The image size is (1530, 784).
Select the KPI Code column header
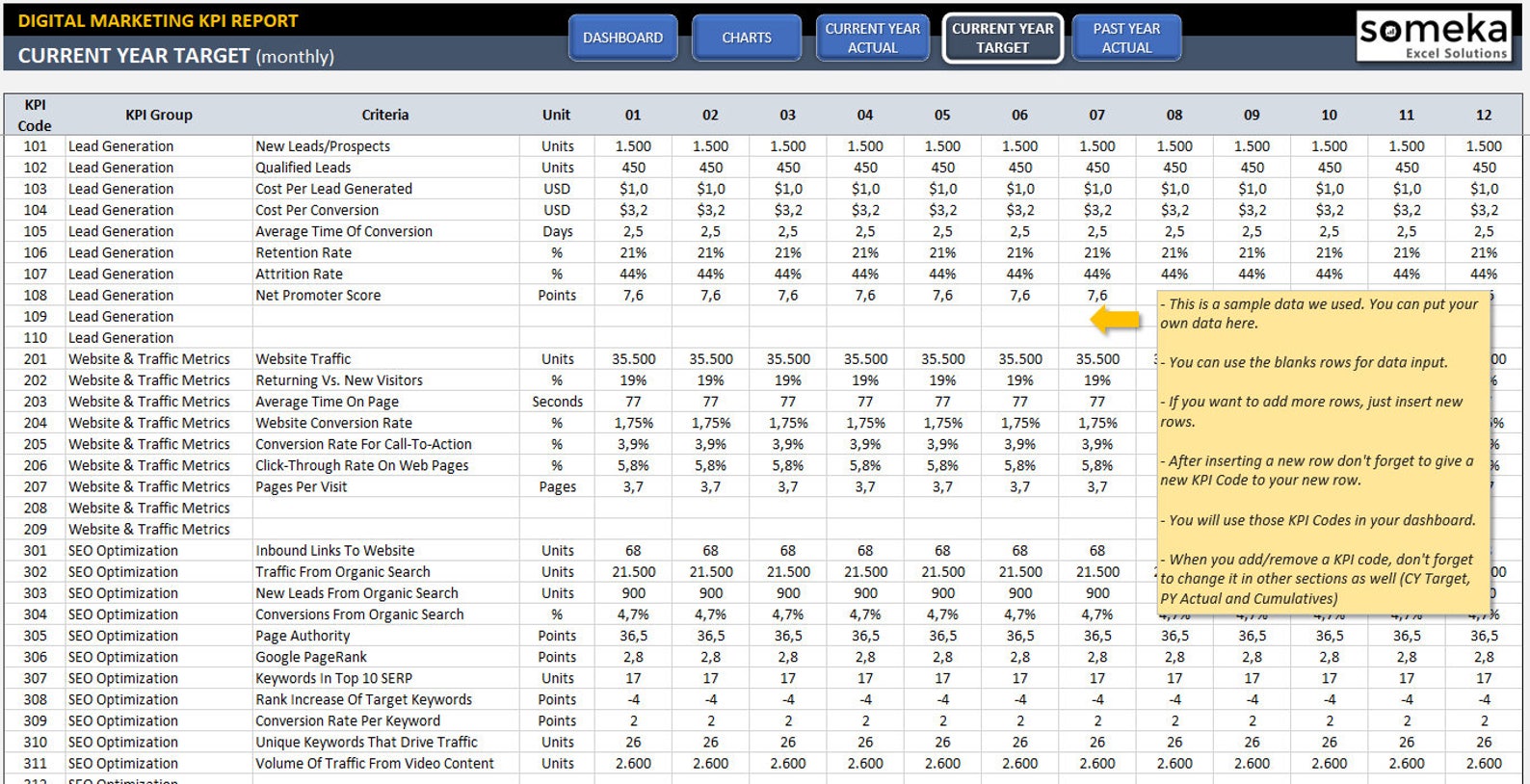click(x=35, y=115)
